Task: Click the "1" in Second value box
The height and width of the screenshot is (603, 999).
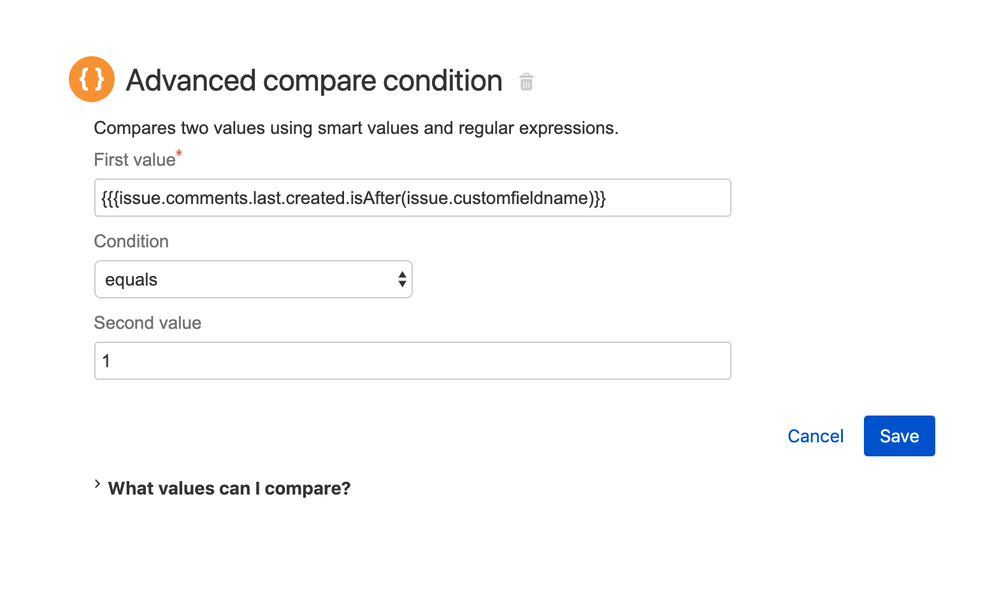Action: pyautogui.click(x=106, y=361)
